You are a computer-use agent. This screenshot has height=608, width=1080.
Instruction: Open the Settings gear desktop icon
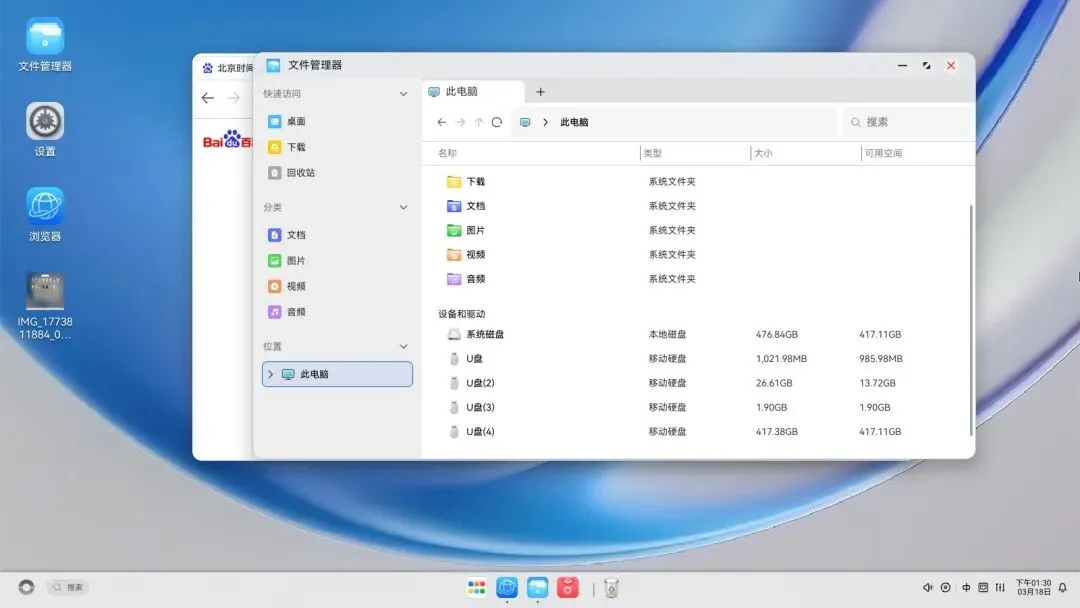45,121
